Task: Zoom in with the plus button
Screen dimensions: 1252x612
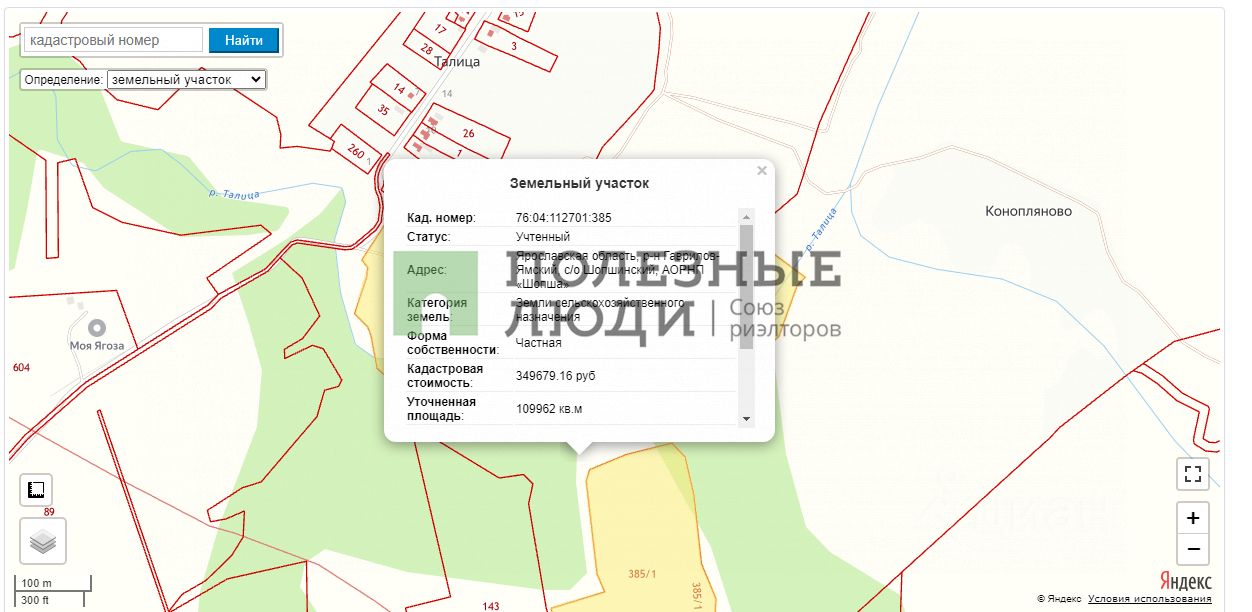Action: click(1193, 518)
